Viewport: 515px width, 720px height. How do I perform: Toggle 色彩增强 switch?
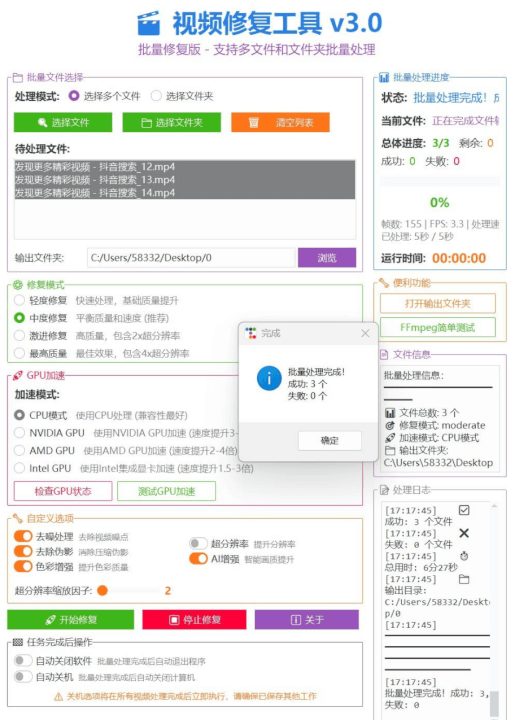pyautogui.click(x=23, y=566)
